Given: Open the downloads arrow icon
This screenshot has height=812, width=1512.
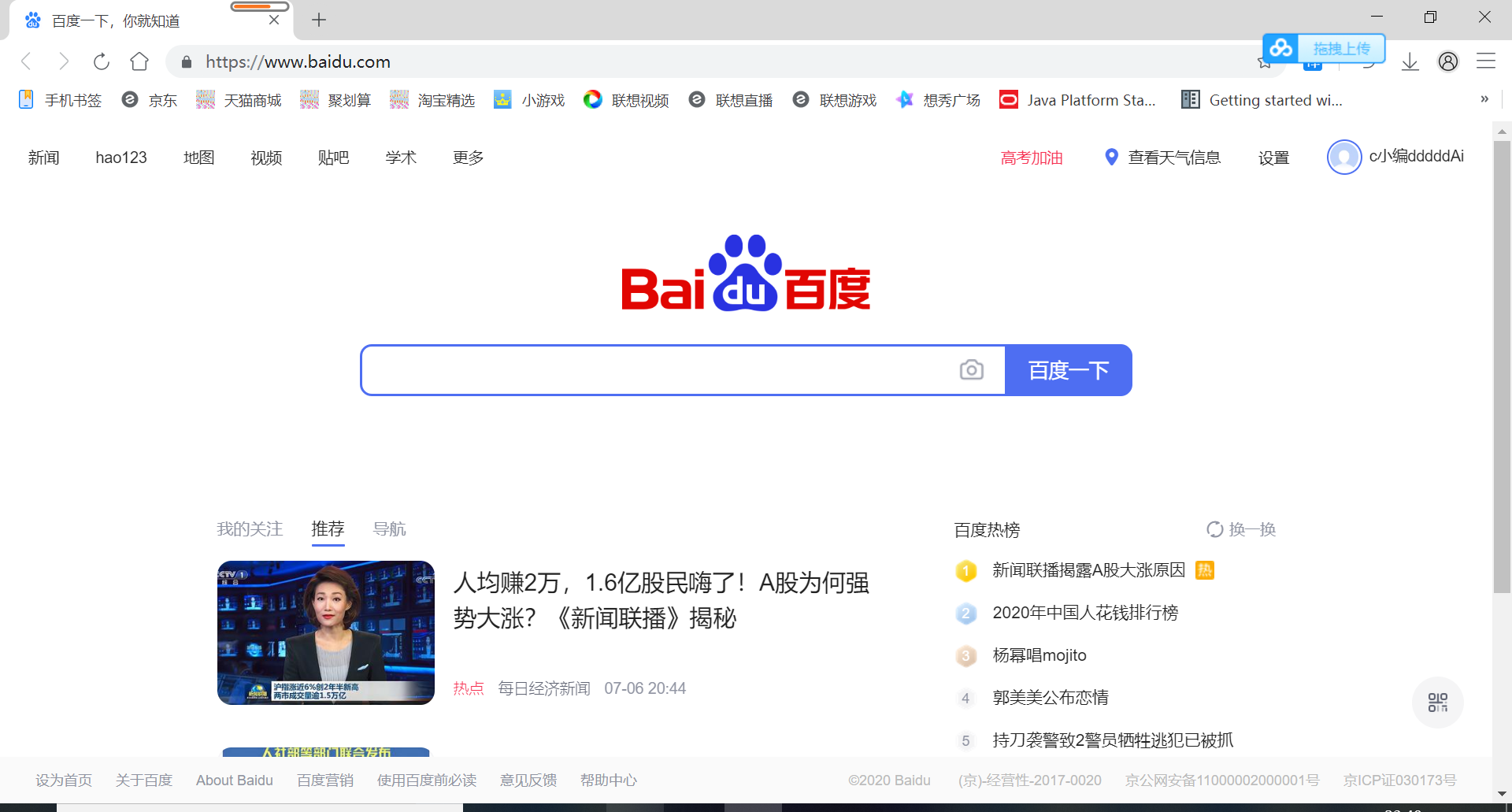Looking at the screenshot, I should [x=1410, y=61].
